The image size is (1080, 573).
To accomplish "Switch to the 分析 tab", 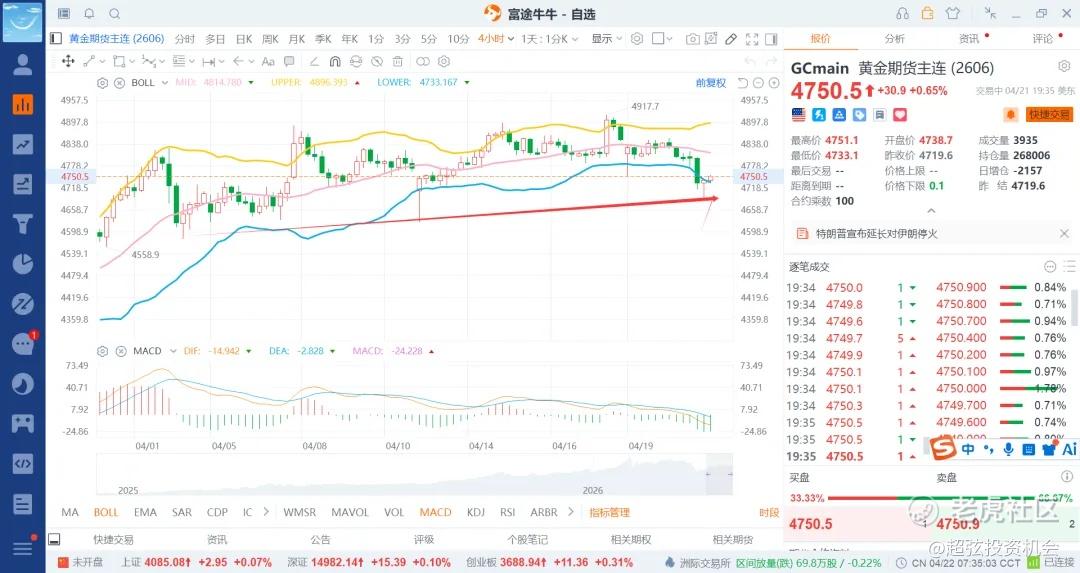I will [x=895, y=39].
